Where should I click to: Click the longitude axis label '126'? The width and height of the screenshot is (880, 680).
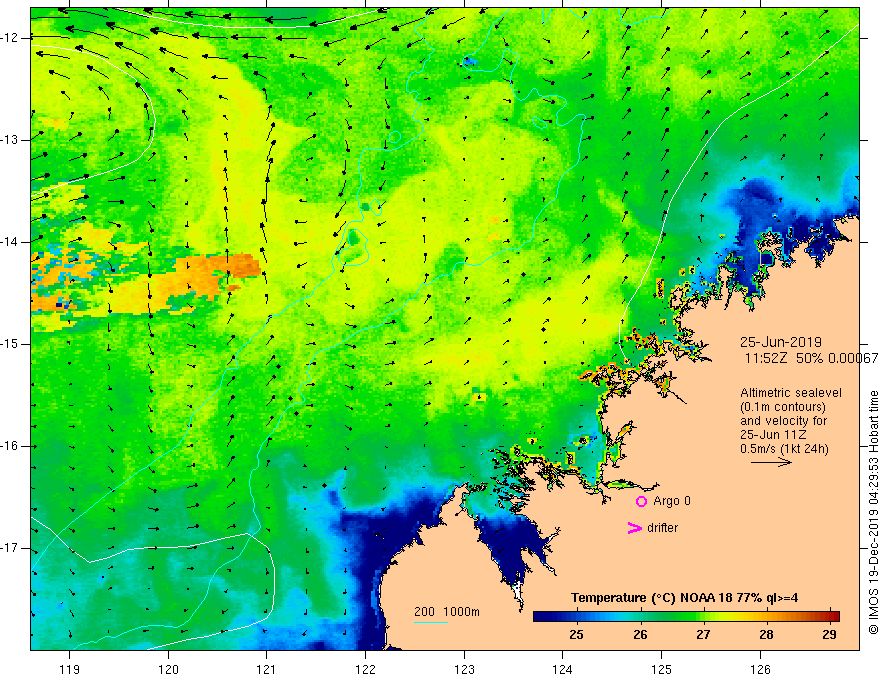point(760,669)
